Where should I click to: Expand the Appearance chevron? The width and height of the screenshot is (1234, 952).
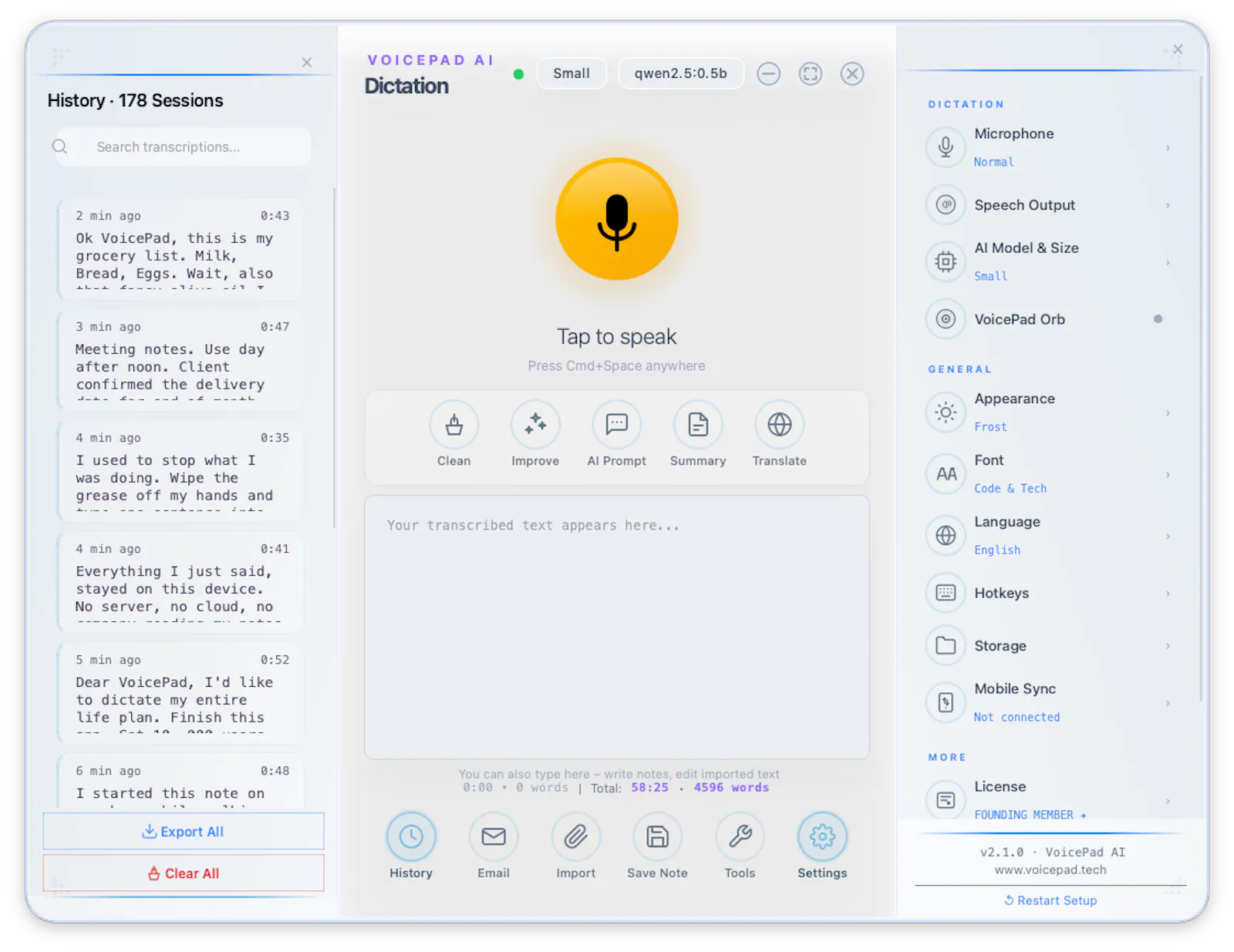[1168, 412]
